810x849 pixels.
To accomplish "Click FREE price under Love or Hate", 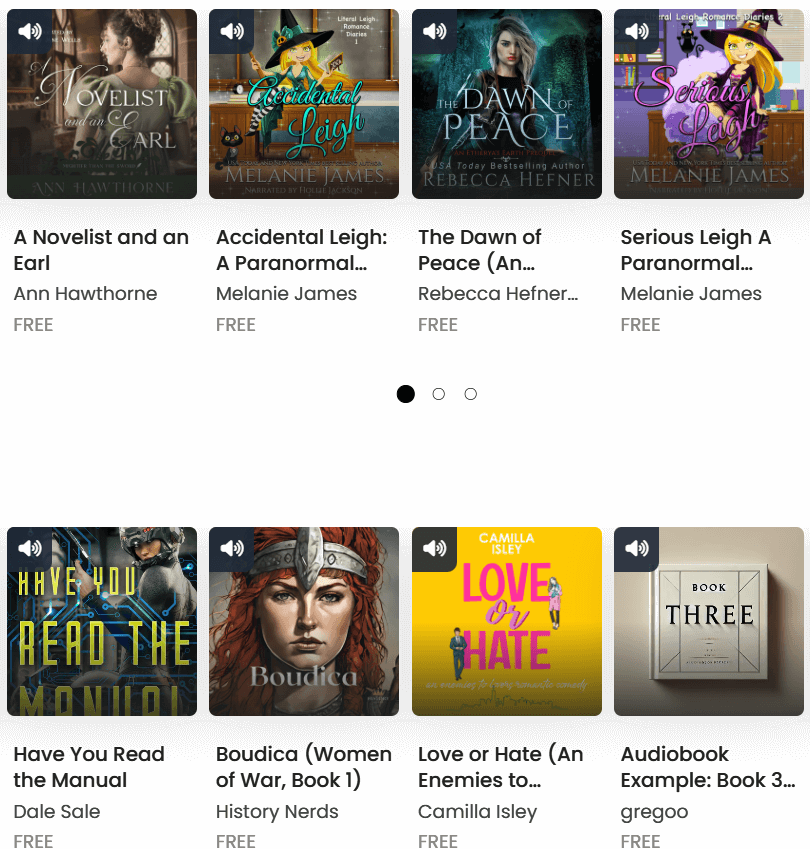I will pyautogui.click(x=438, y=841).
